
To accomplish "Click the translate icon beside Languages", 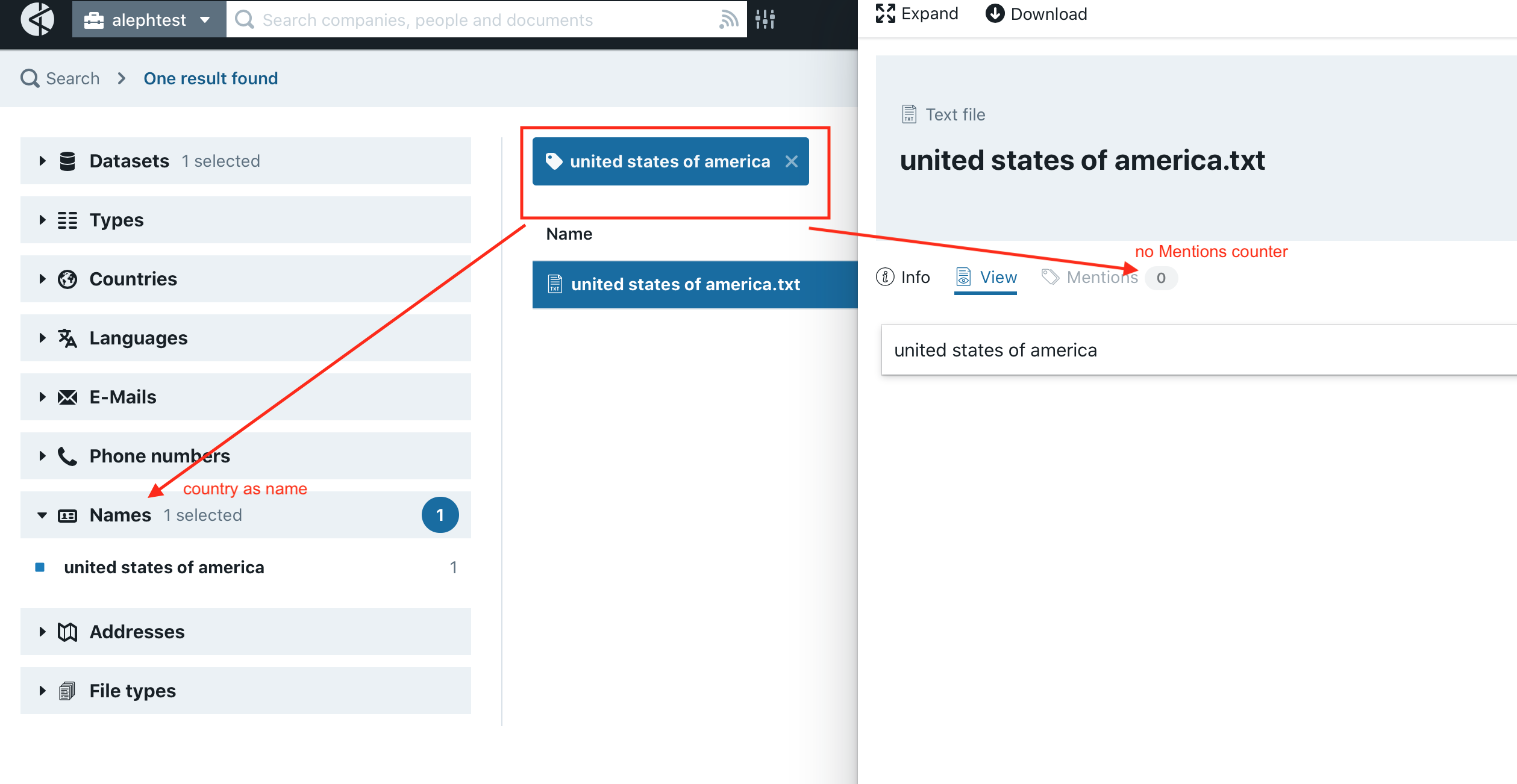I will (67, 338).
